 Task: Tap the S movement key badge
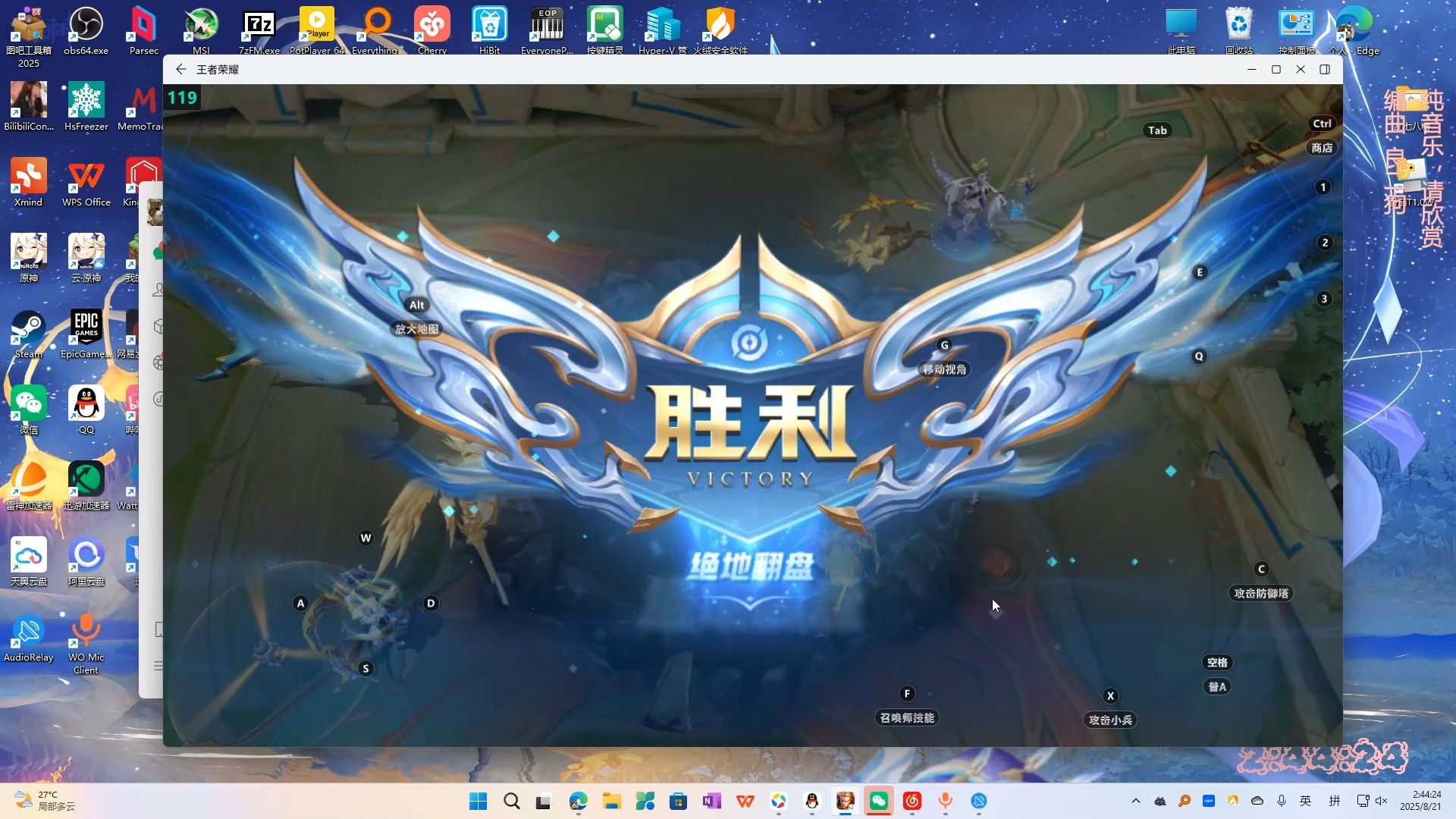(366, 668)
